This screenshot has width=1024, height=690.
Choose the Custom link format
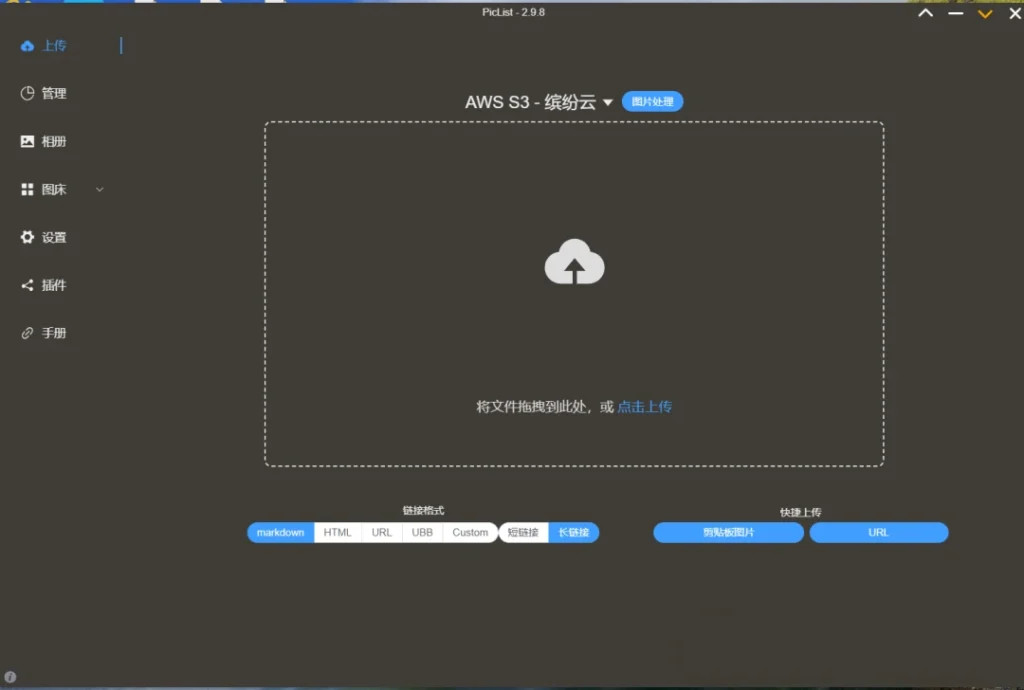(470, 533)
